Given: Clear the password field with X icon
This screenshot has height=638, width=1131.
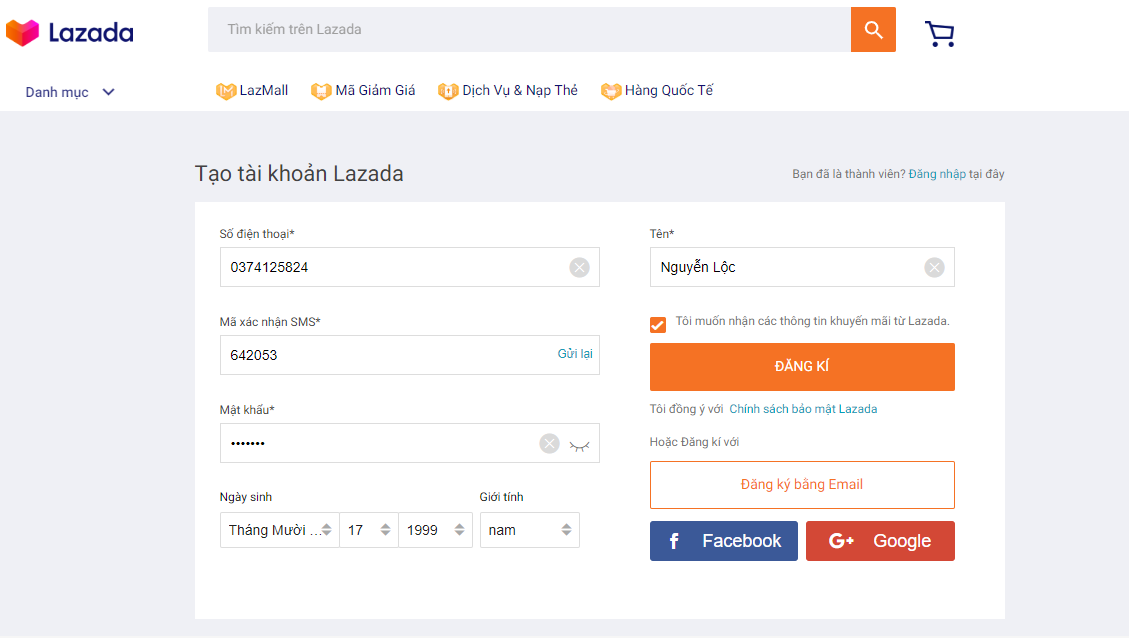Looking at the screenshot, I should tap(549, 443).
